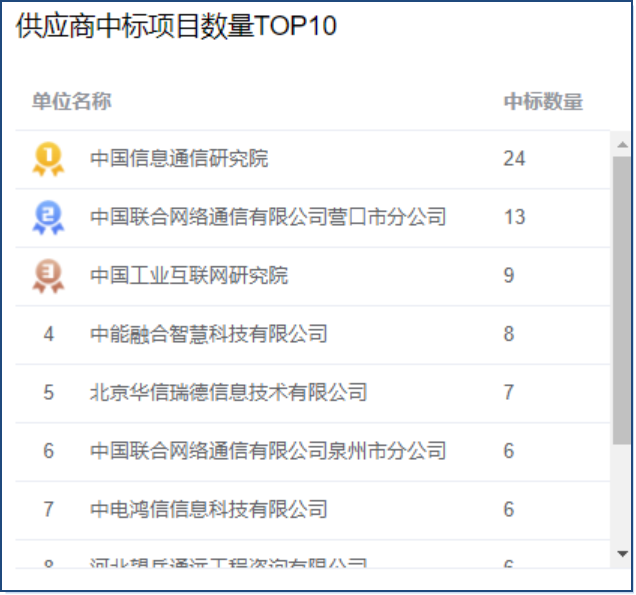Image resolution: width=636 pixels, height=595 pixels.
Task: Click bid count 6 for 中电鸿信
Action: tap(509, 509)
